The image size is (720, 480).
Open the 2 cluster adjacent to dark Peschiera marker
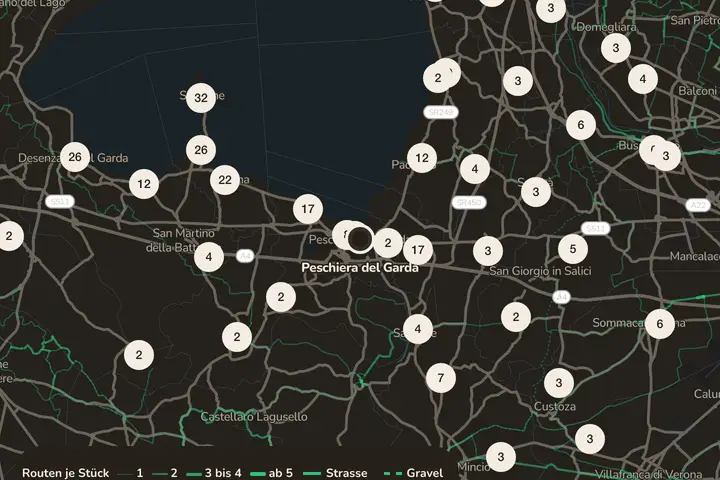(x=388, y=243)
